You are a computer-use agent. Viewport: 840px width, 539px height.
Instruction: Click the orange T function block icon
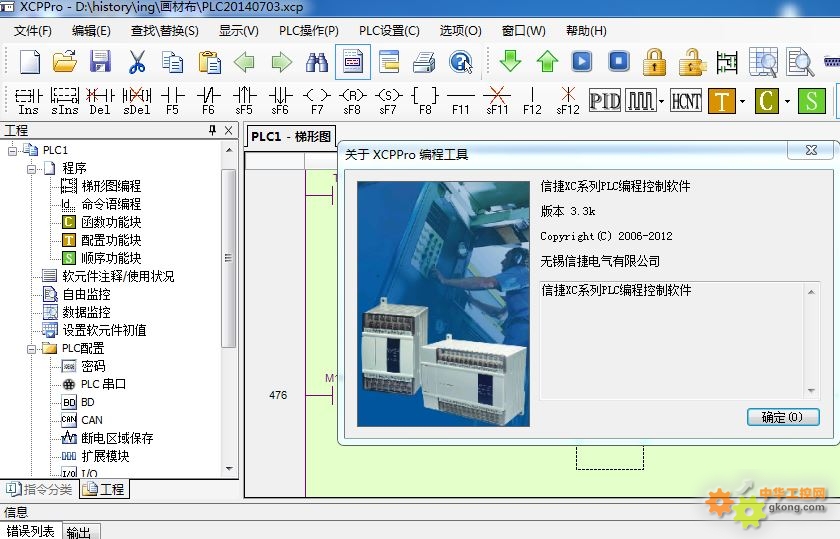pos(722,101)
